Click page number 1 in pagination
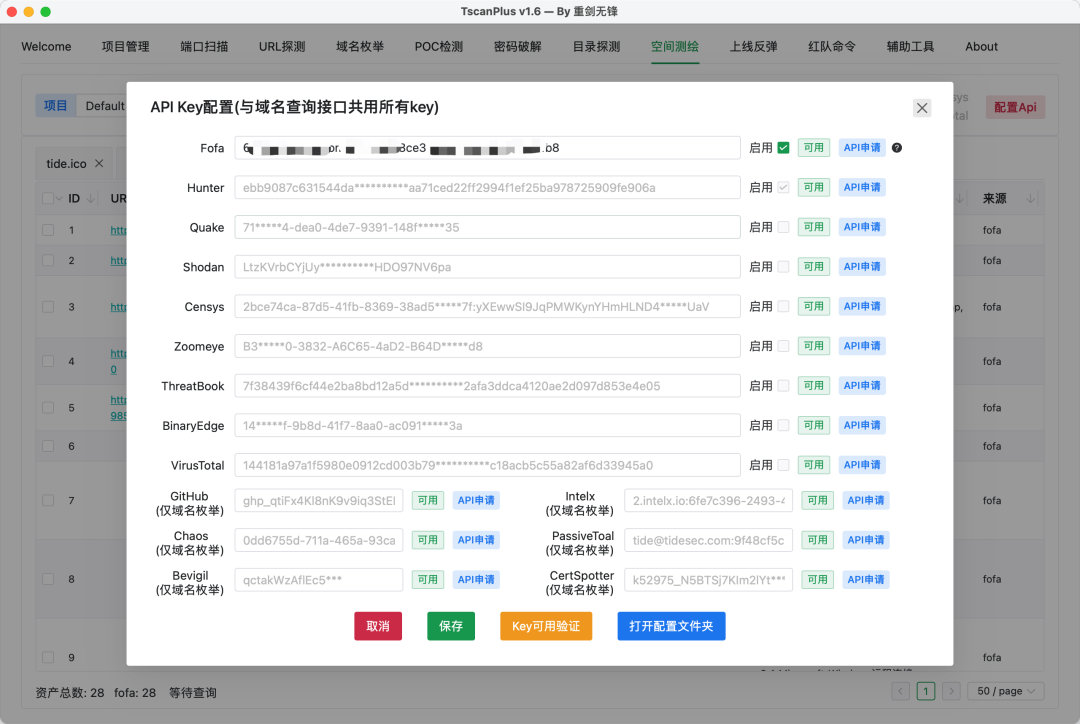Viewport: 1080px width, 724px height. pyautogui.click(x=926, y=691)
